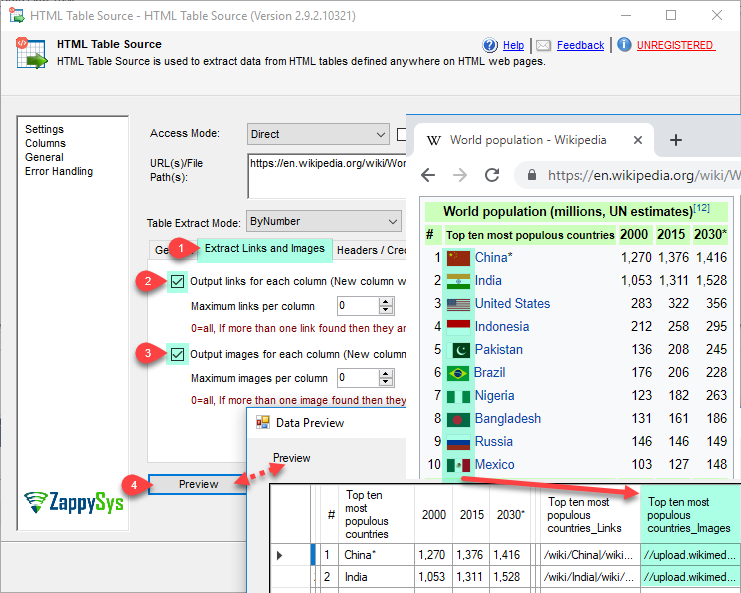Click the browser forward arrow

[x=460, y=175]
